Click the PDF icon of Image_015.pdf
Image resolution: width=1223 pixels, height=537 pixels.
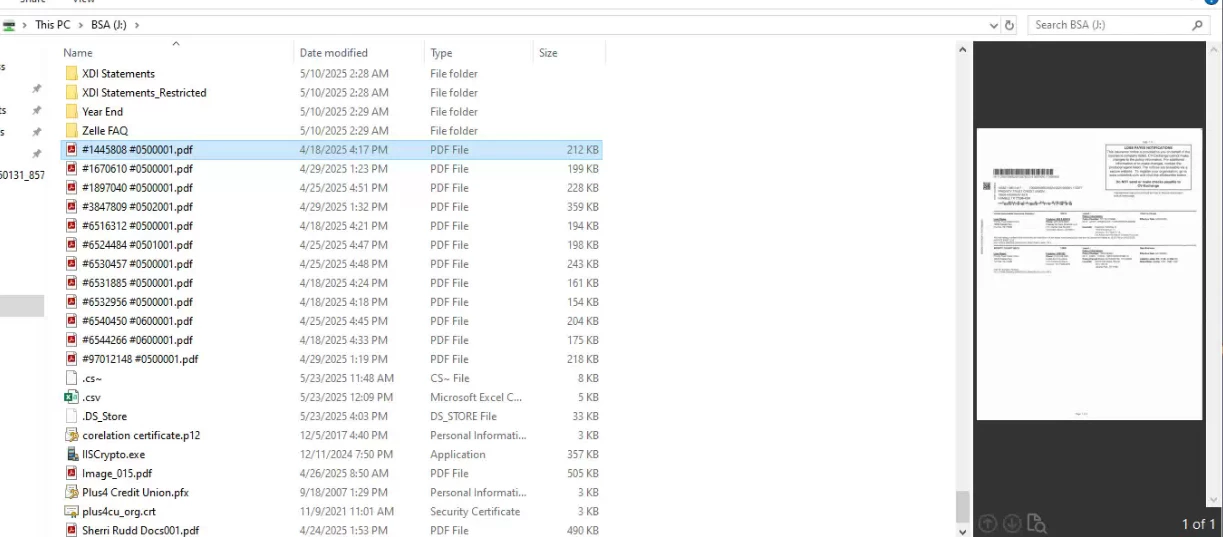(71, 473)
